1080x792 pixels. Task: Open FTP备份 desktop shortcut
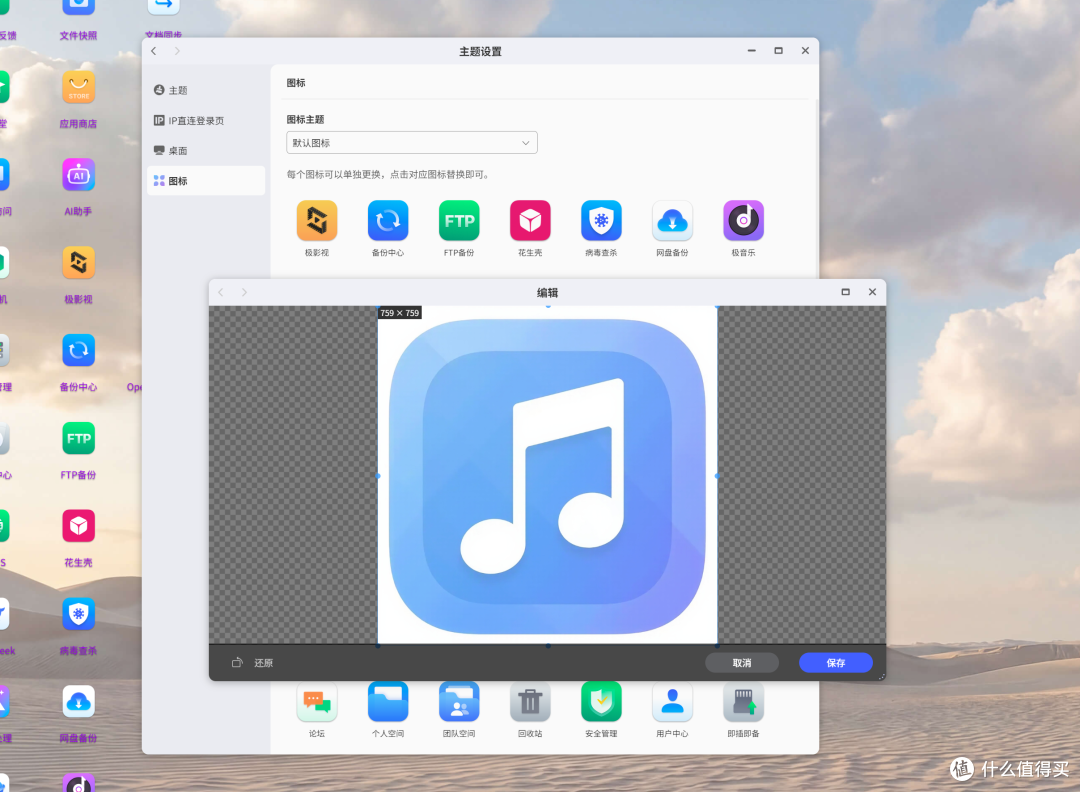[79, 438]
